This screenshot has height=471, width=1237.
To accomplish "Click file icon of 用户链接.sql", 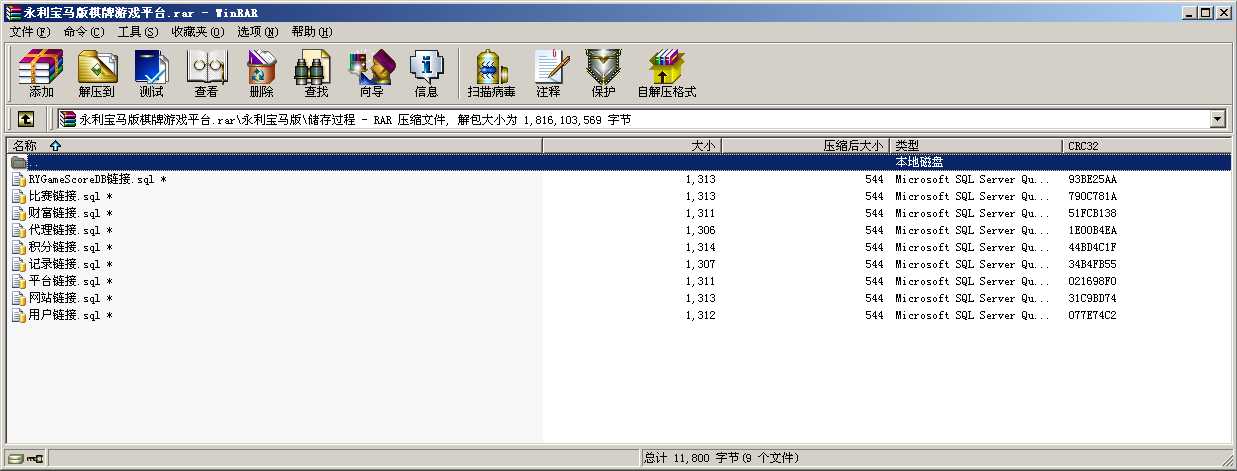I will pyautogui.click(x=19, y=315).
